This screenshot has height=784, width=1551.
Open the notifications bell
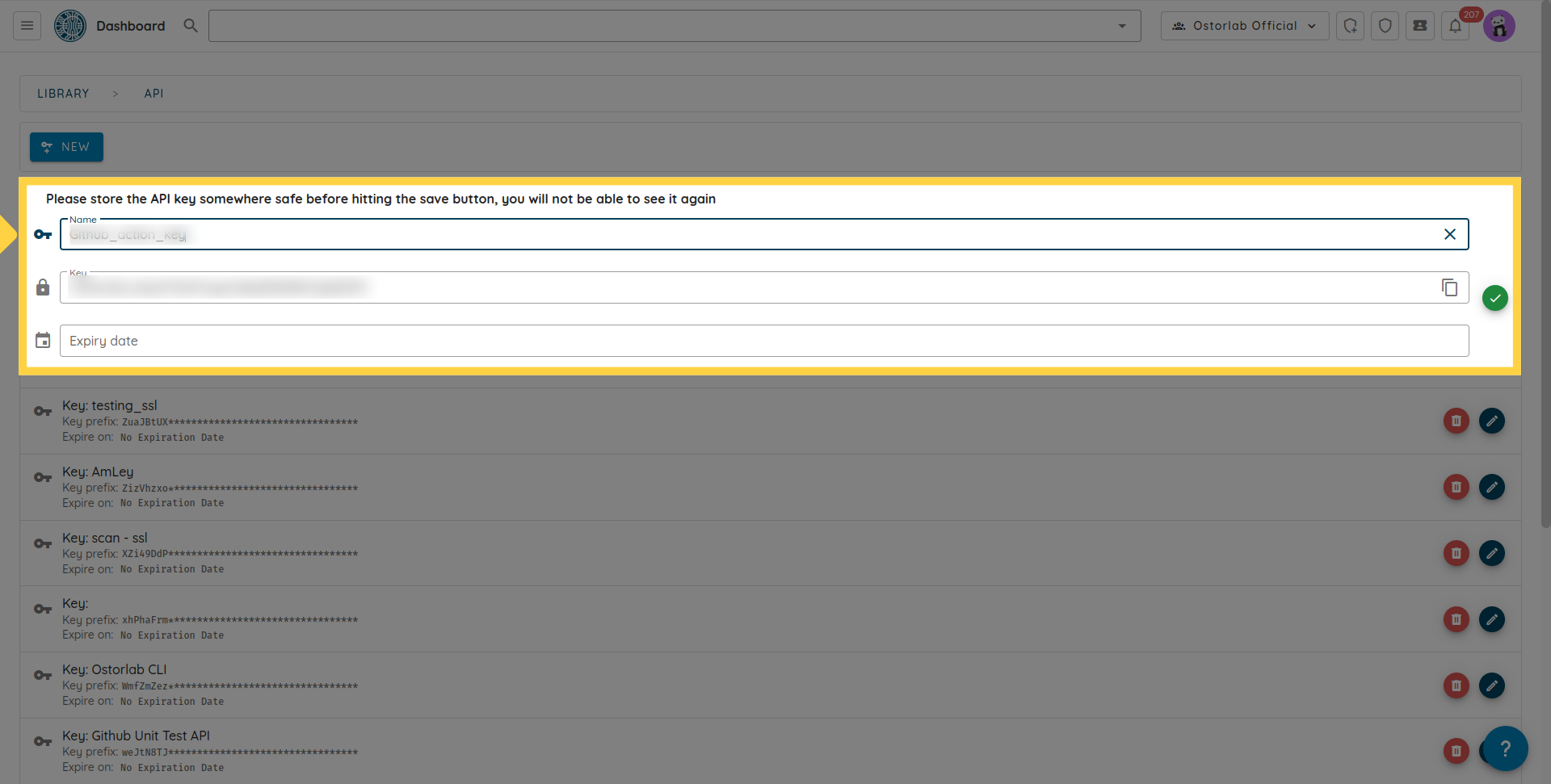pos(1455,26)
